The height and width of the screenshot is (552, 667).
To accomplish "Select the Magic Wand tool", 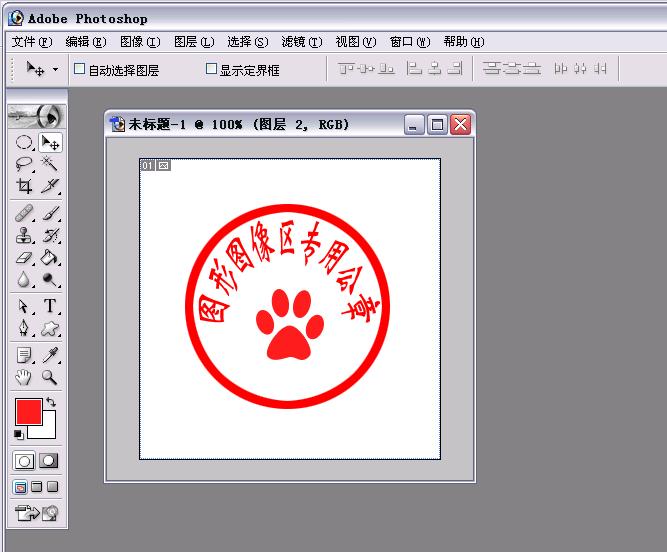I will [49, 165].
